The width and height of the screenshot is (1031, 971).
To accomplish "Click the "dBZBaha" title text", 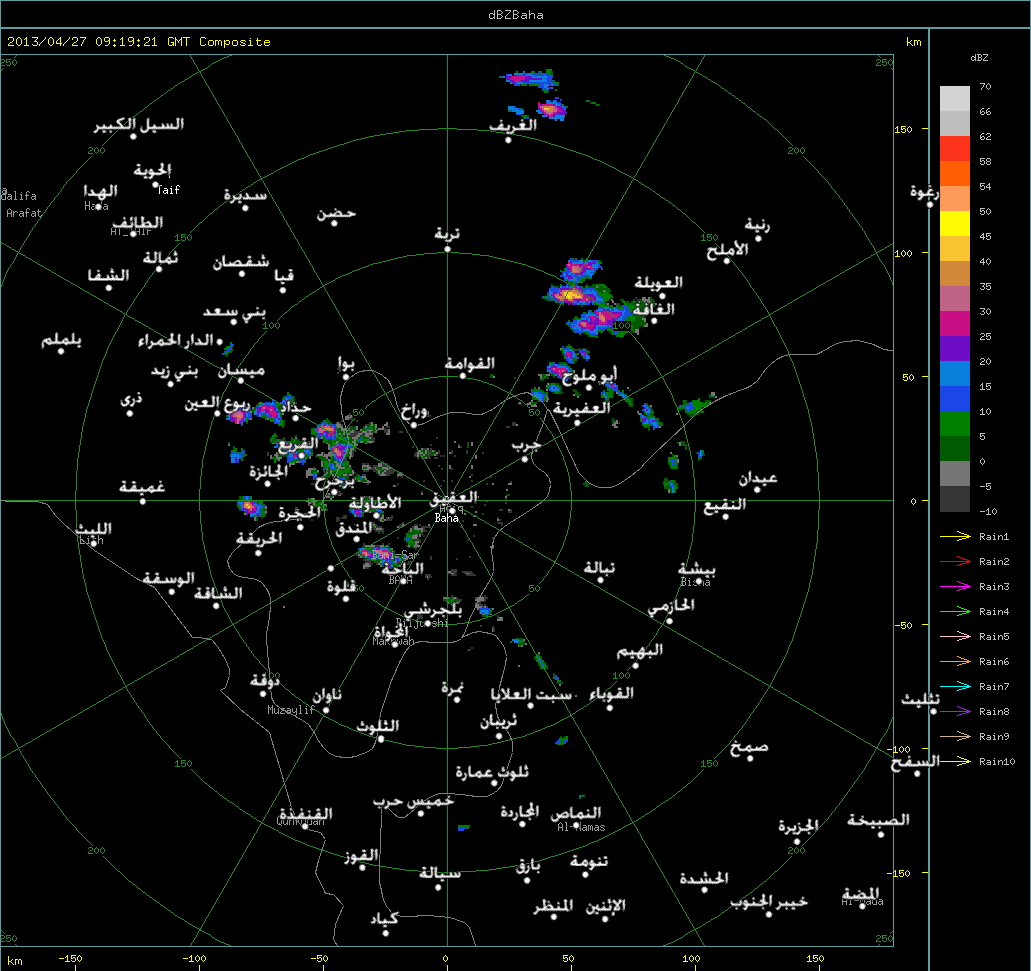I will (516, 14).
